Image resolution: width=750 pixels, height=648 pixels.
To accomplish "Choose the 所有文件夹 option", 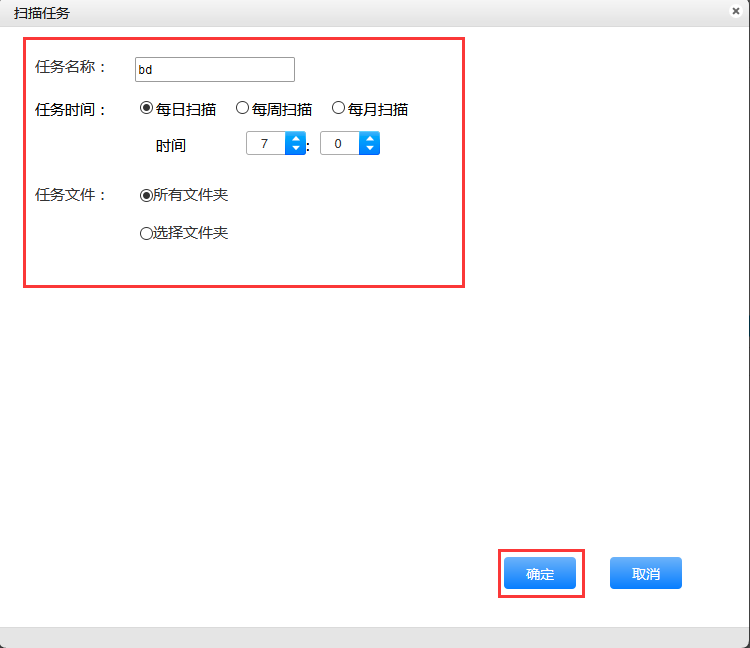I will [146, 196].
